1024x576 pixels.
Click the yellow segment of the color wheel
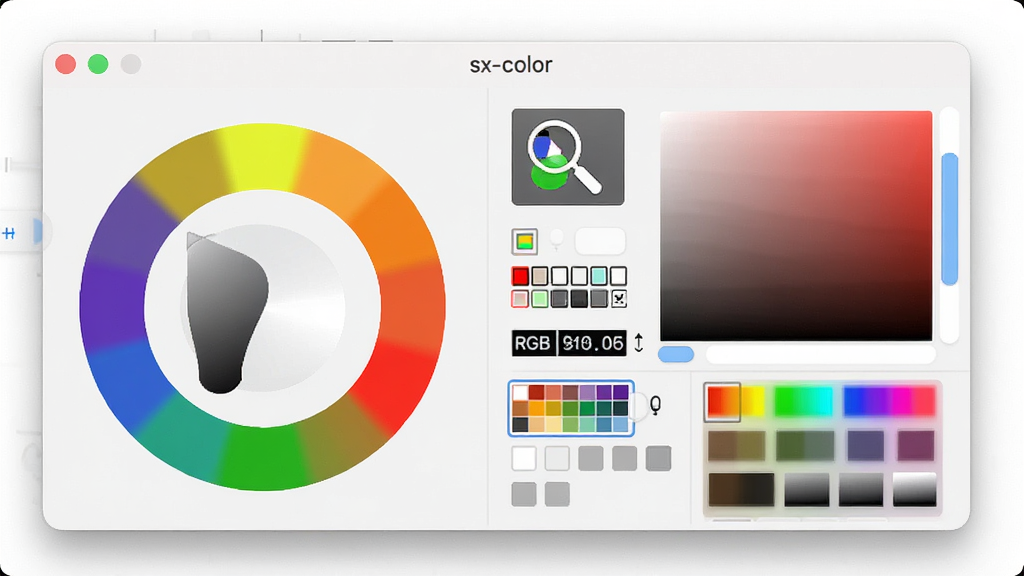point(261,157)
